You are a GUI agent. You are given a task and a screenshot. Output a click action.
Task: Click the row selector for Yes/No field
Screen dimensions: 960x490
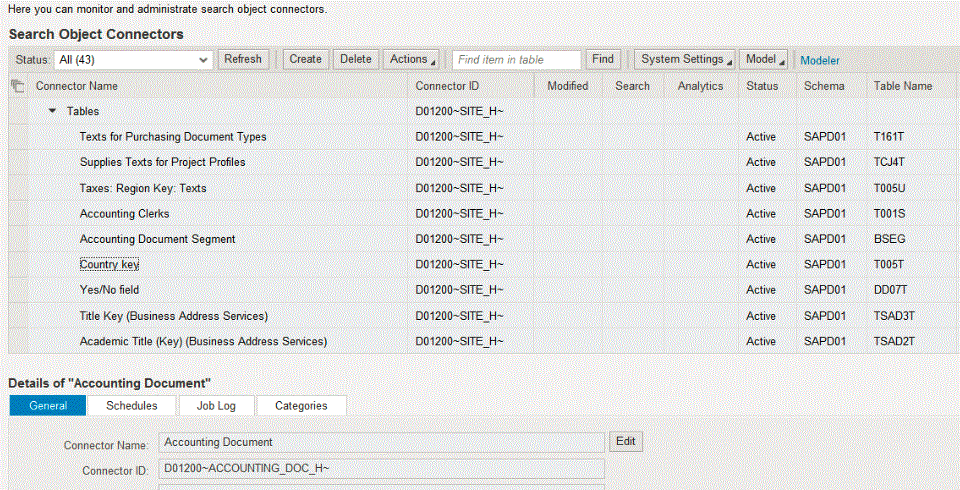click(x=18, y=290)
